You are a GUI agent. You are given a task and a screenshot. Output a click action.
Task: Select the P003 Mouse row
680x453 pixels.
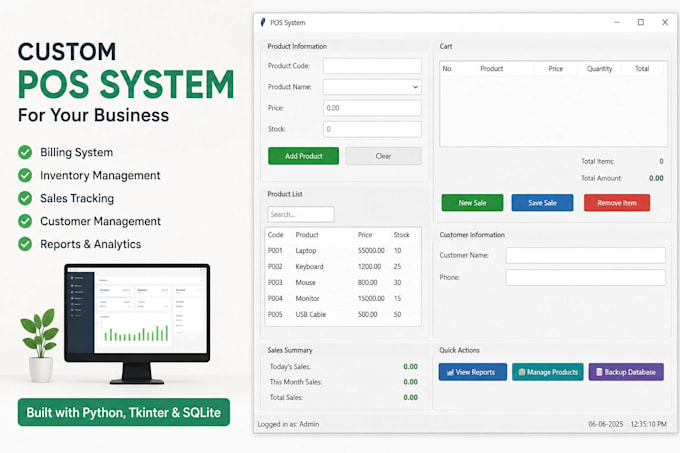343,283
